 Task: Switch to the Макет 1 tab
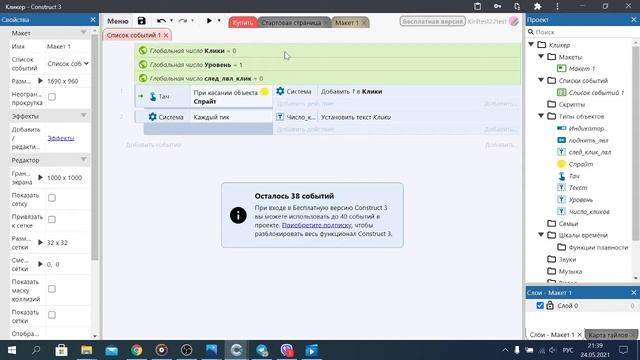point(347,22)
